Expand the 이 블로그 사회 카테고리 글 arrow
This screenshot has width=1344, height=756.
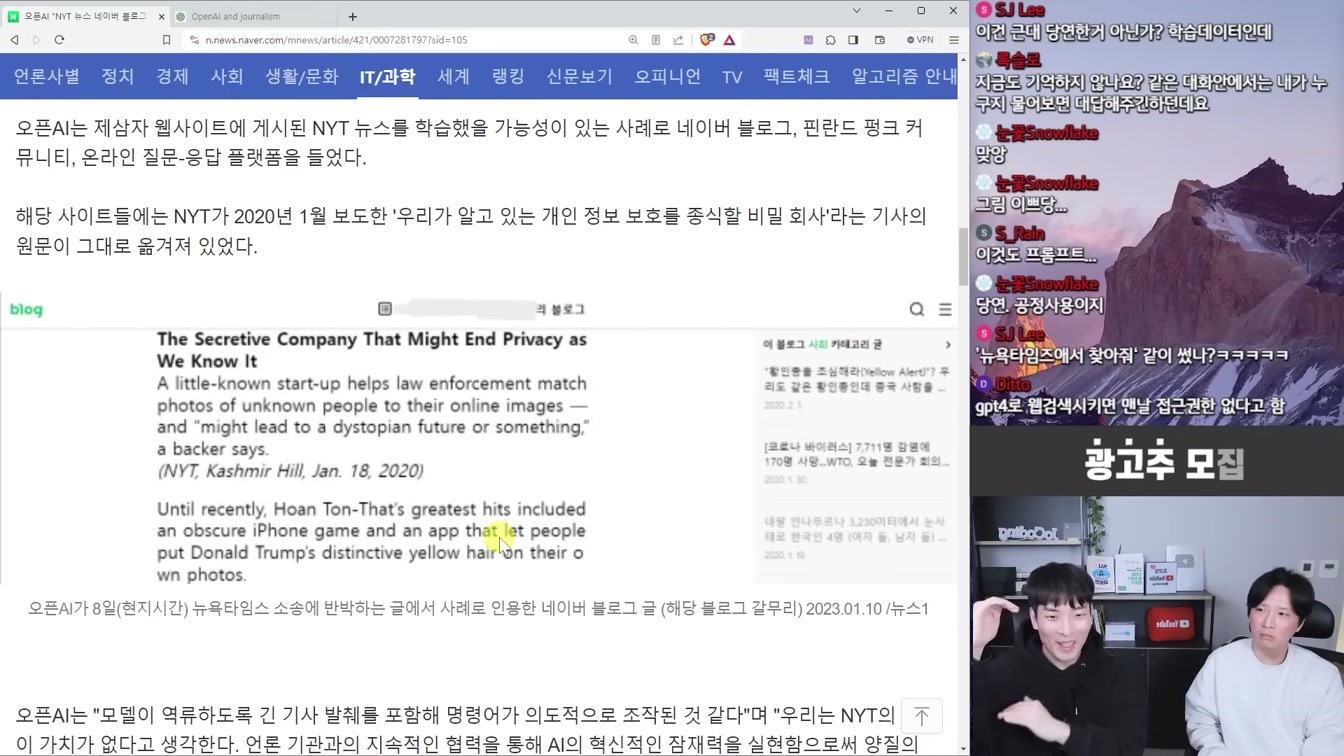948,344
